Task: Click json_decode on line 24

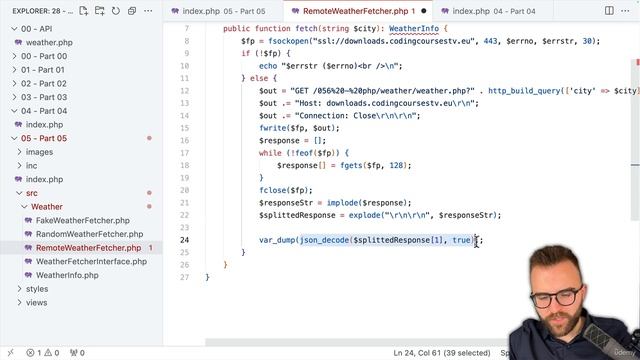Action: (324, 240)
